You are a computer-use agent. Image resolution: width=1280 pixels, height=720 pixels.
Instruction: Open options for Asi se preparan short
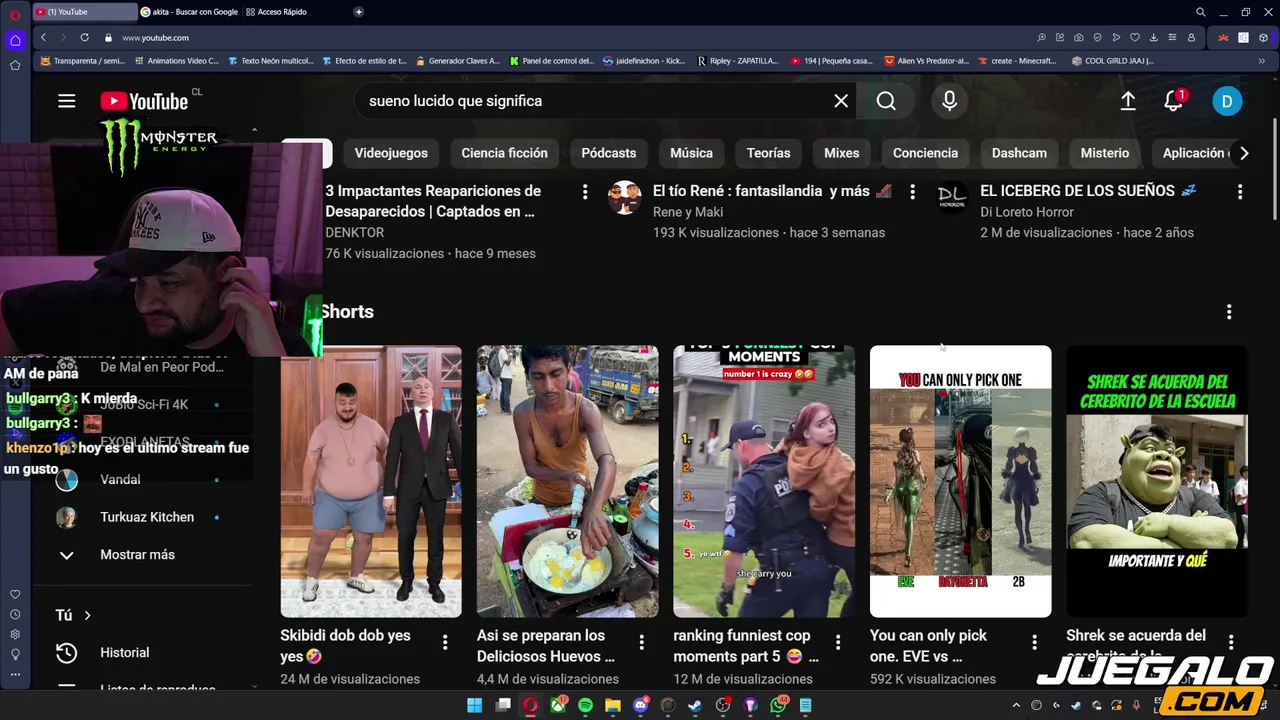click(x=642, y=642)
